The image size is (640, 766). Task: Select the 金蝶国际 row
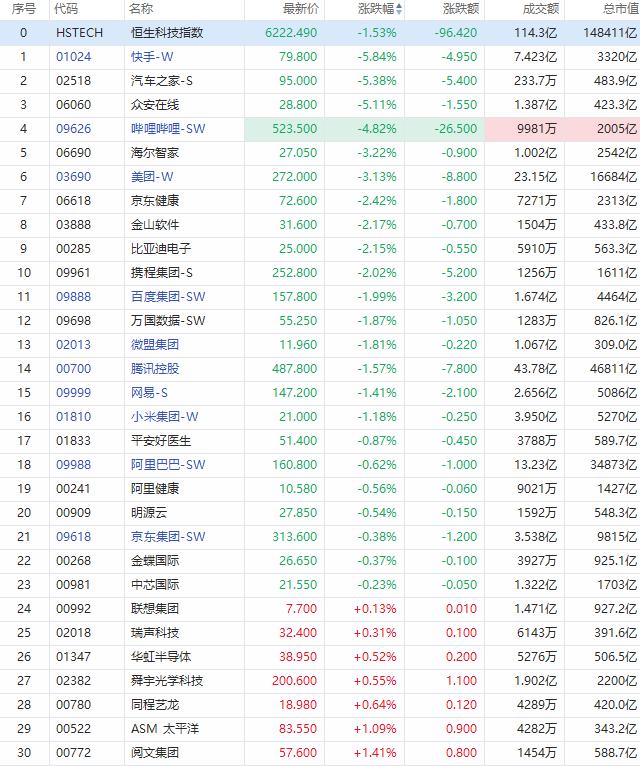[x=320, y=560]
